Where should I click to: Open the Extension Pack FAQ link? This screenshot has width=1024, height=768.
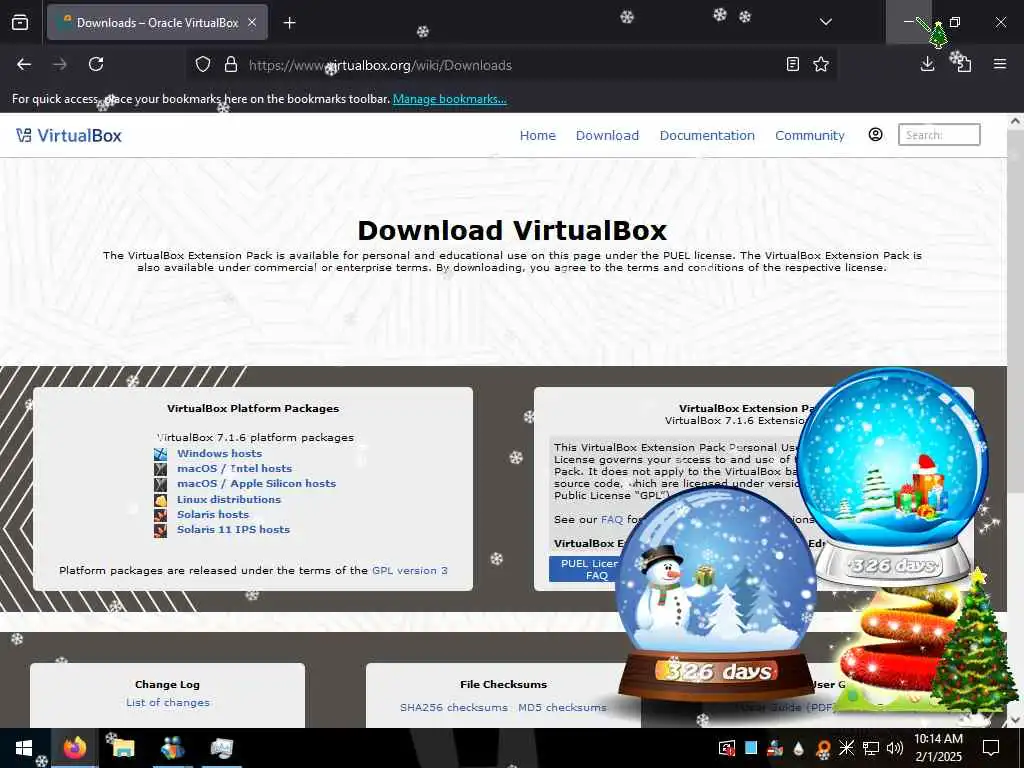tap(612, 519)
